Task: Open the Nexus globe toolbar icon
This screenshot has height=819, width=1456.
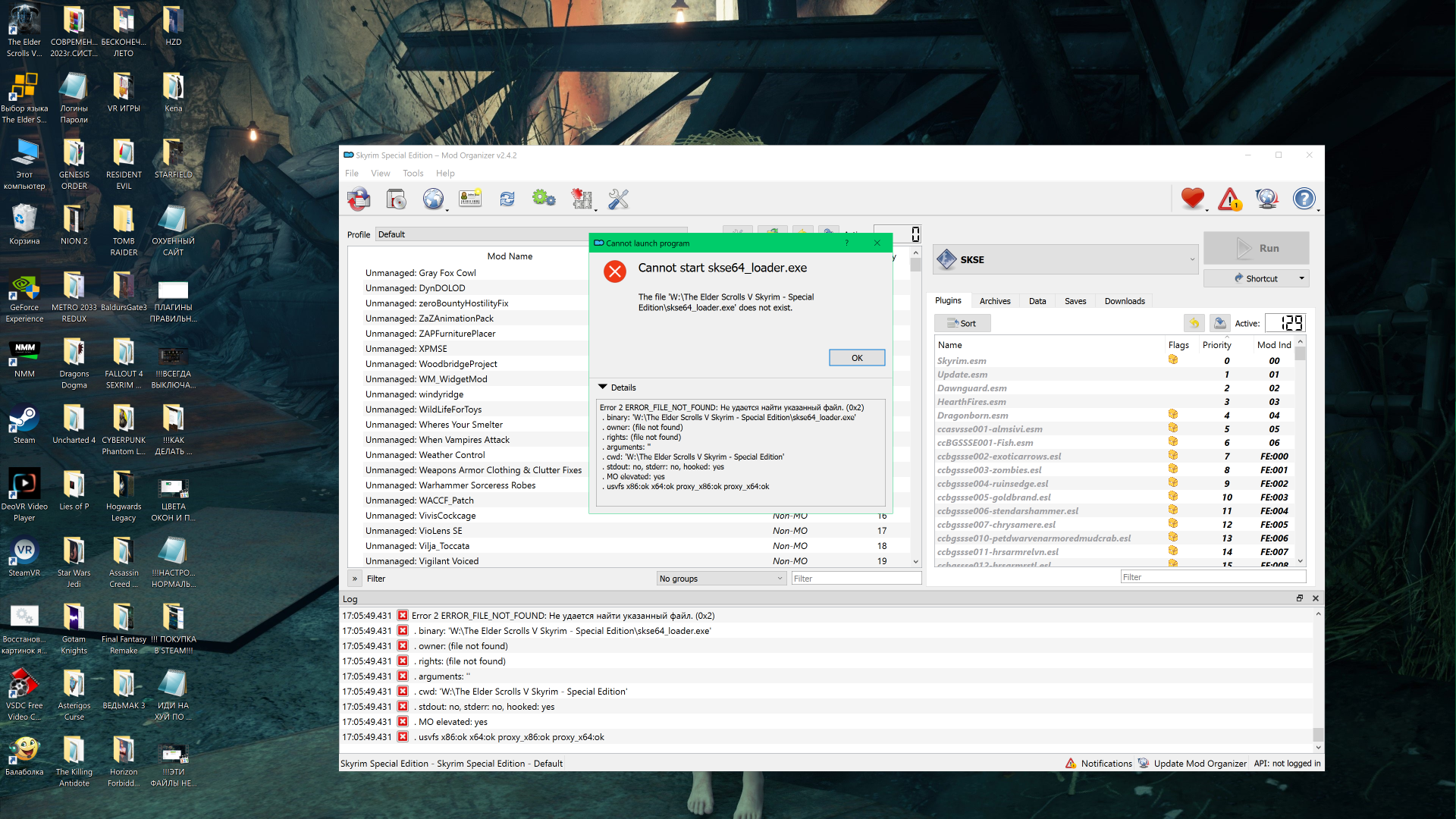Action: click(x=433, y=199)
